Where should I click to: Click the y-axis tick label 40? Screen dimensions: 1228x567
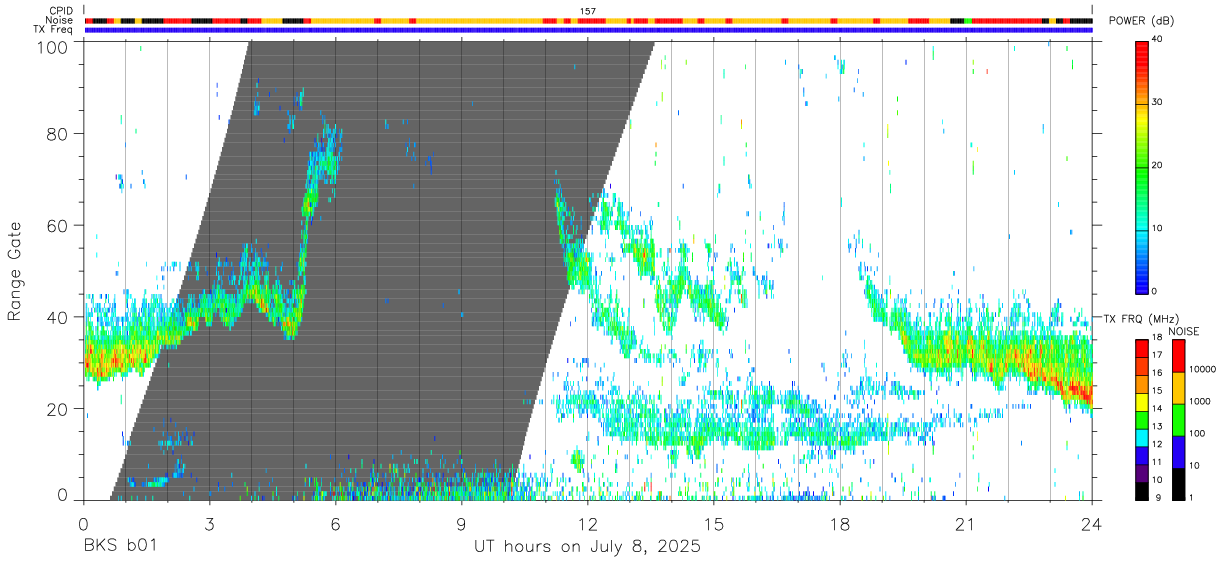(59, 318)
